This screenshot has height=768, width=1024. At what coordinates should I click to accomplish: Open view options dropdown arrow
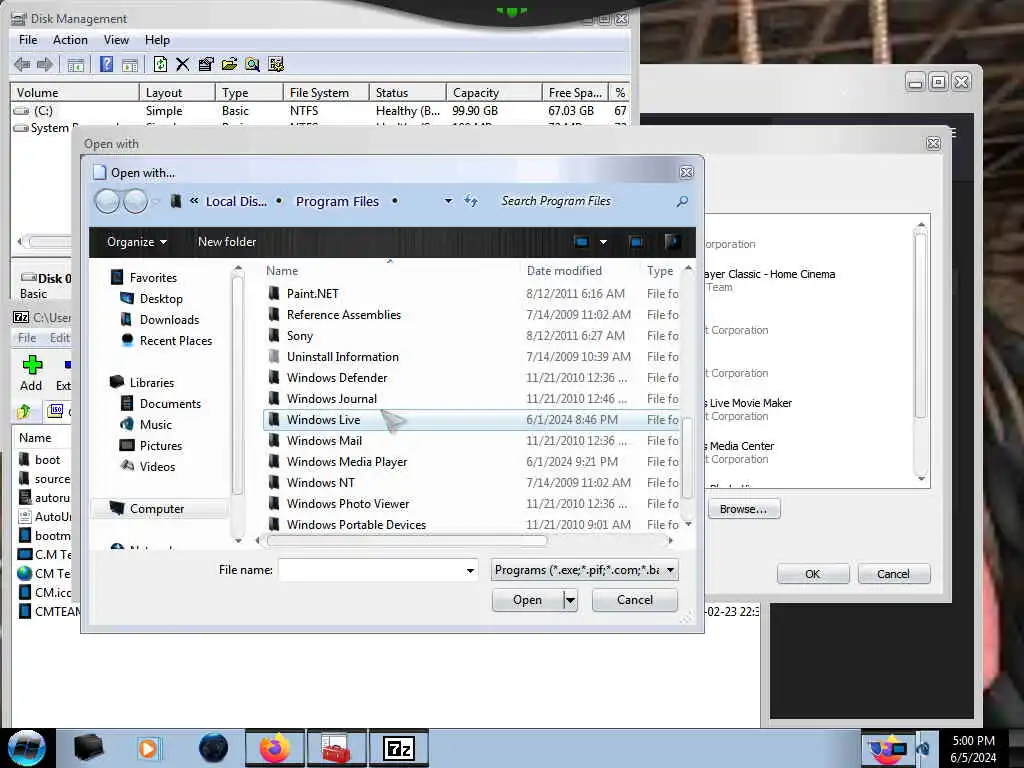pos(603,242)
